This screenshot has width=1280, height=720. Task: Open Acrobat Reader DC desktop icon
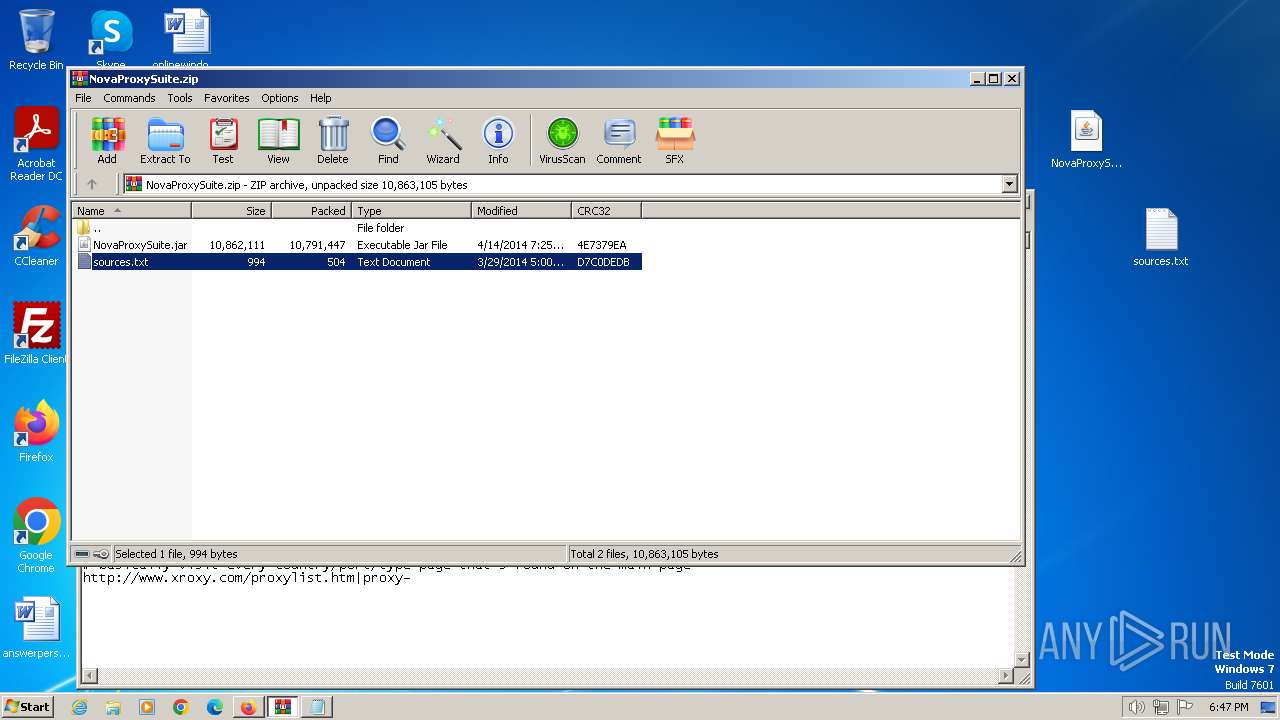point(36,145)
